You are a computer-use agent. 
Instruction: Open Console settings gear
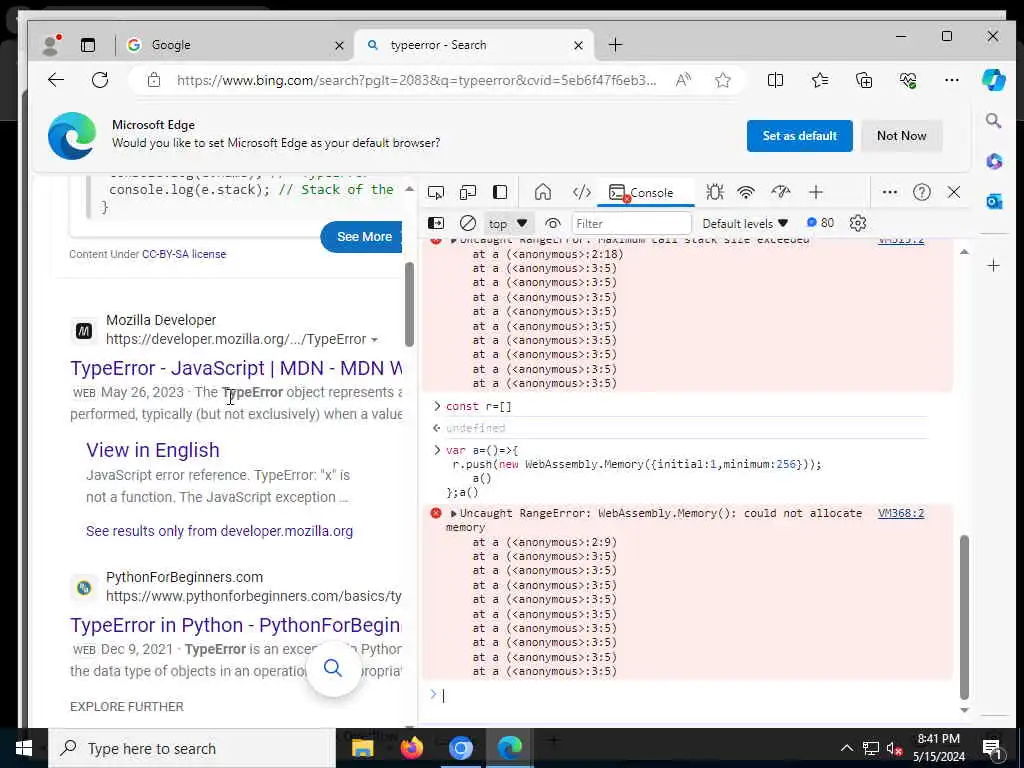tap(857, 223)
